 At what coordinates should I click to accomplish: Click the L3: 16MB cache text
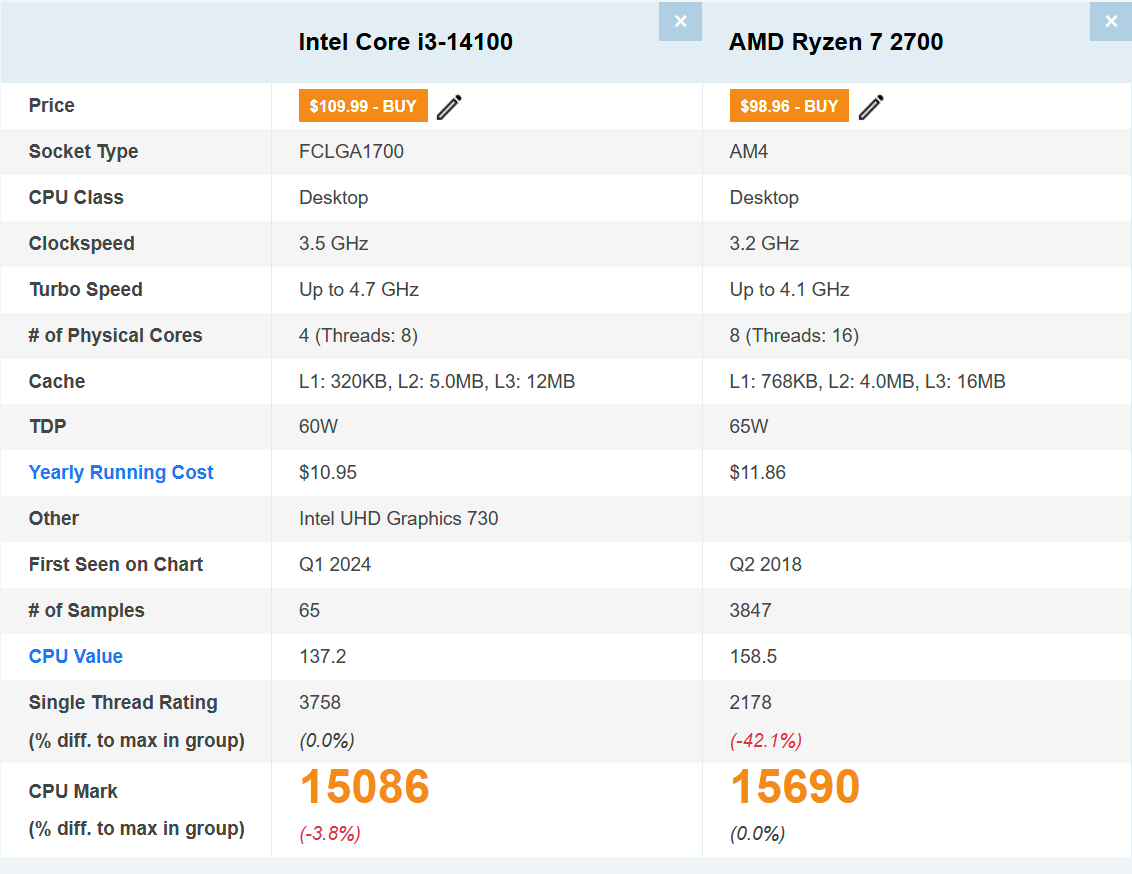[x=965, y=381]
